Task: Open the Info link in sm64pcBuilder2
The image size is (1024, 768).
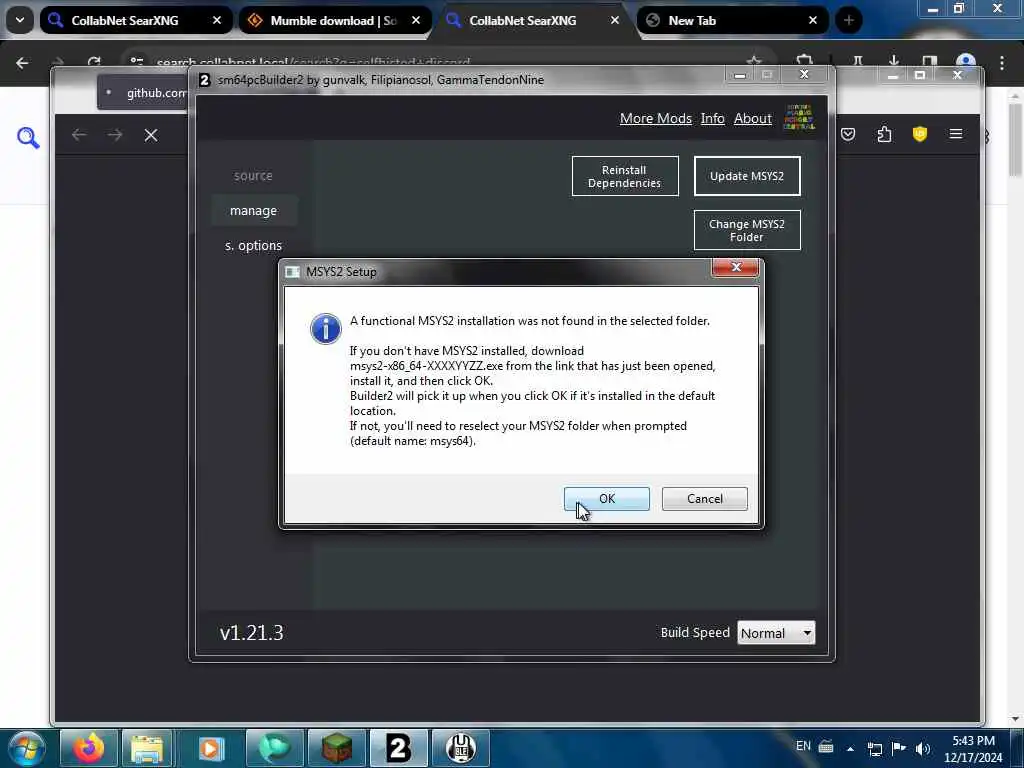Action: tap(712, 118)
